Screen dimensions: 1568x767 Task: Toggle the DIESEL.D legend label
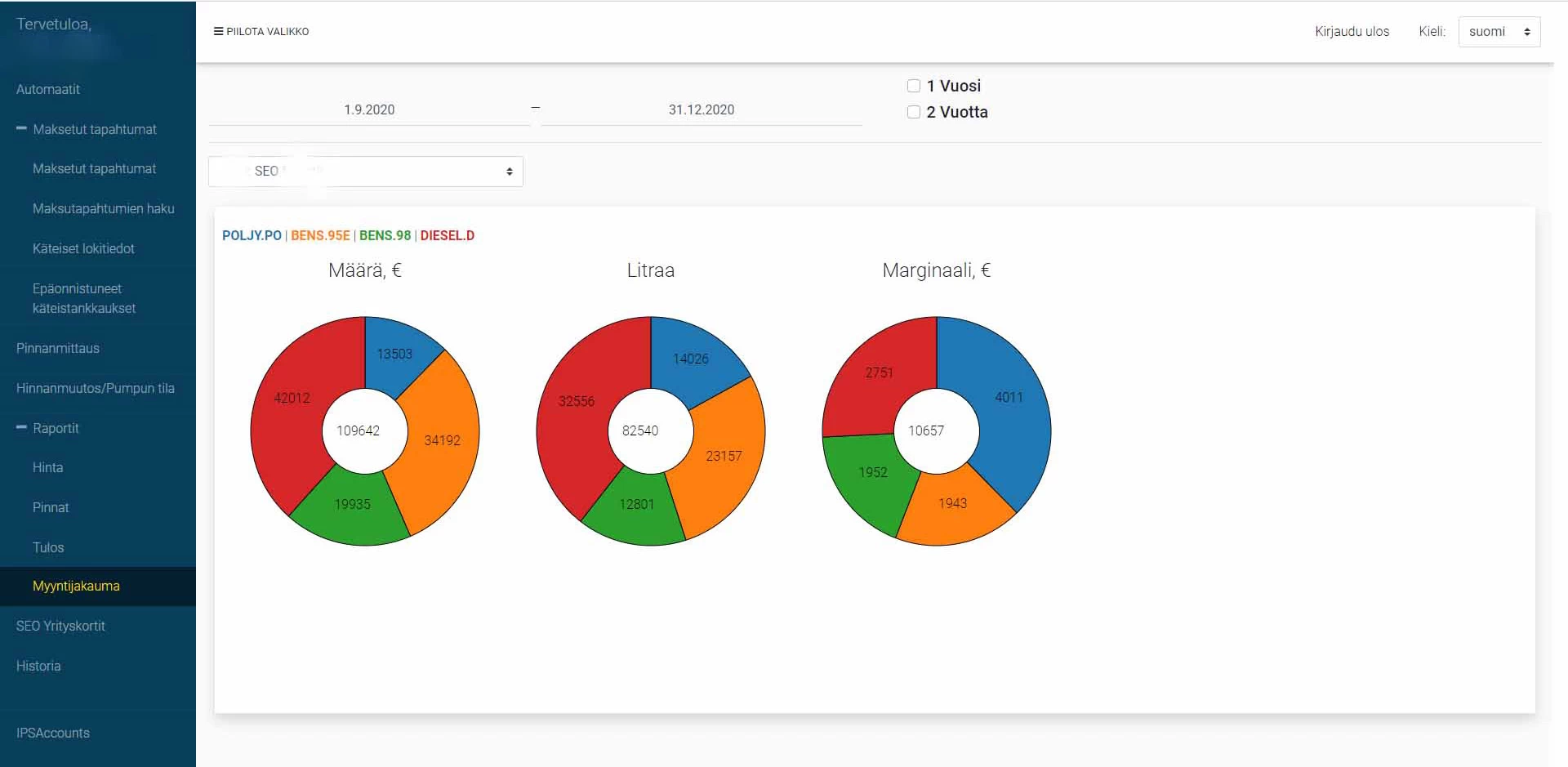point(447,235)
